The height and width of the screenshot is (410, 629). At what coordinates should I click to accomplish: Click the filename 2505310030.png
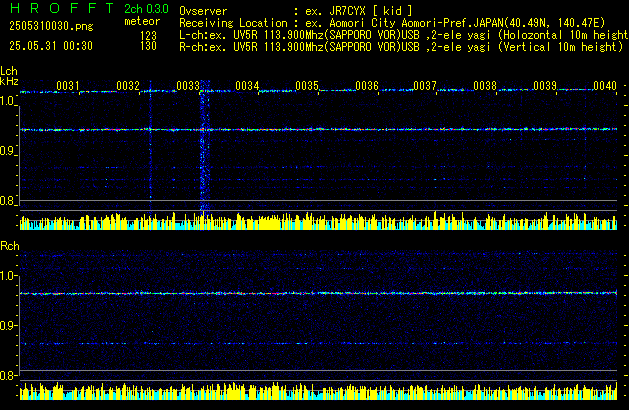pos(51,26)
